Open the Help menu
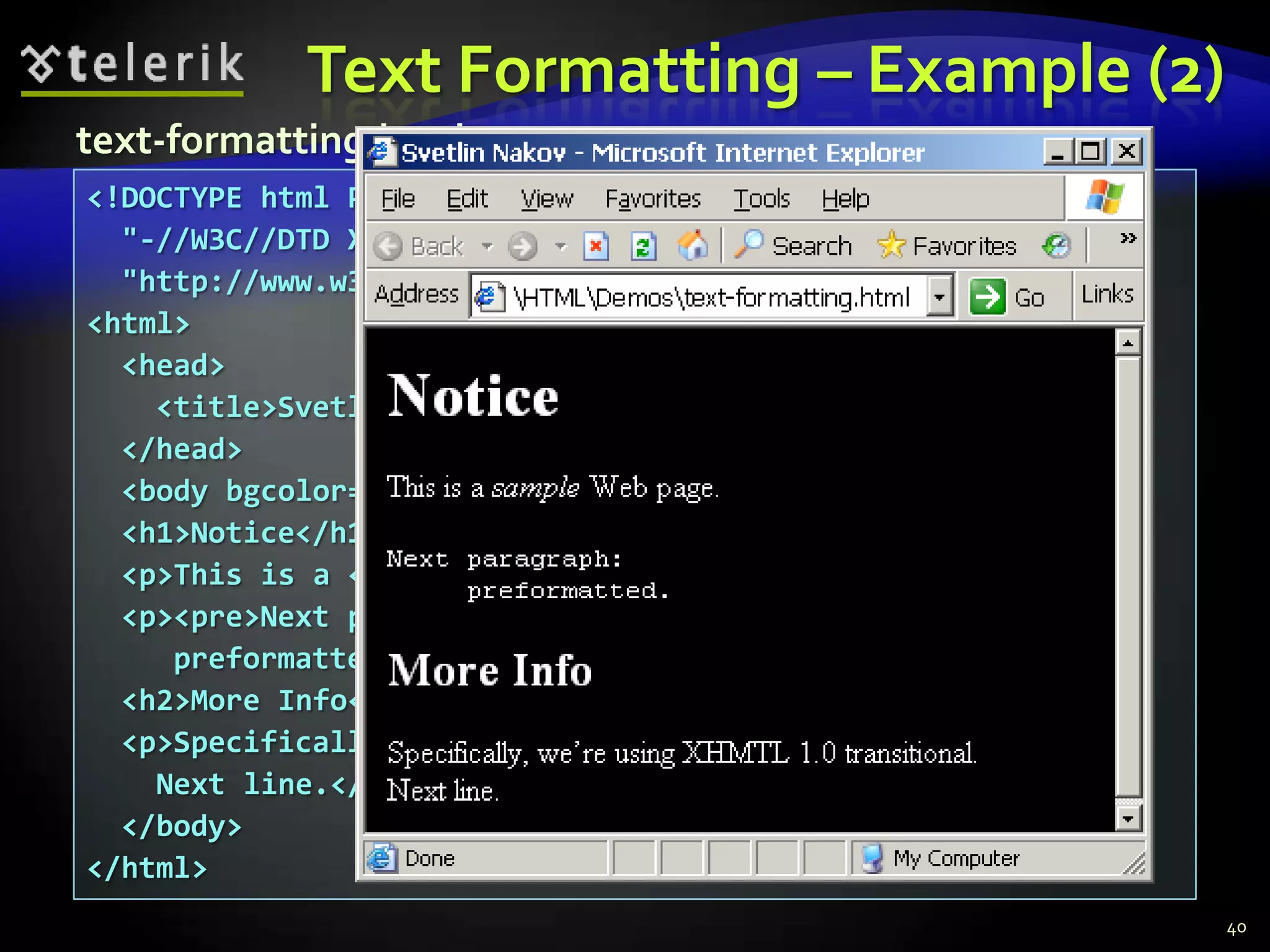1270x952 pixels. (845, 199)
